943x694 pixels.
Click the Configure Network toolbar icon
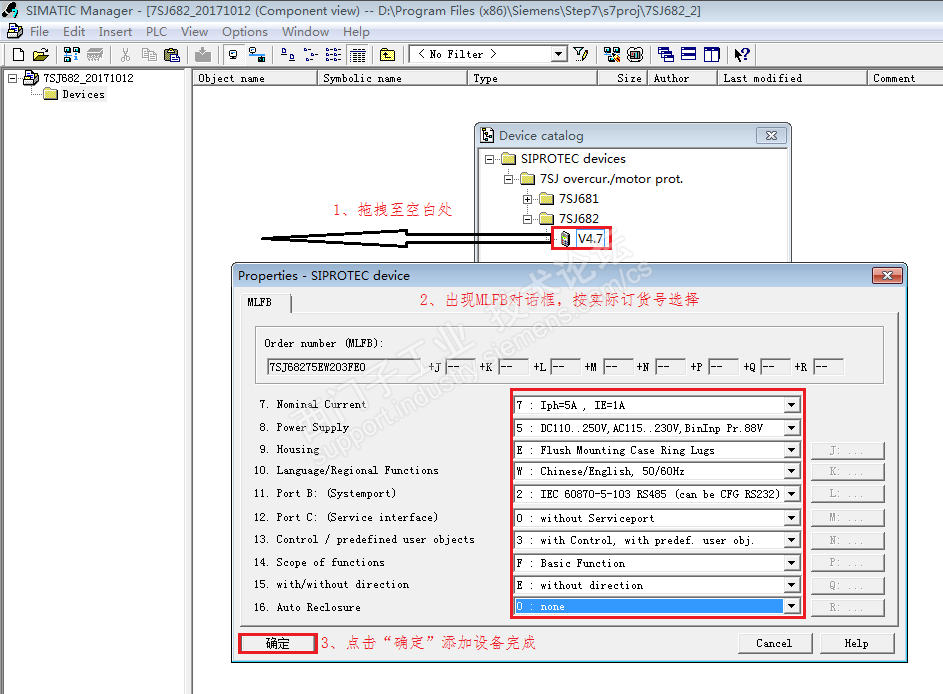612,55
